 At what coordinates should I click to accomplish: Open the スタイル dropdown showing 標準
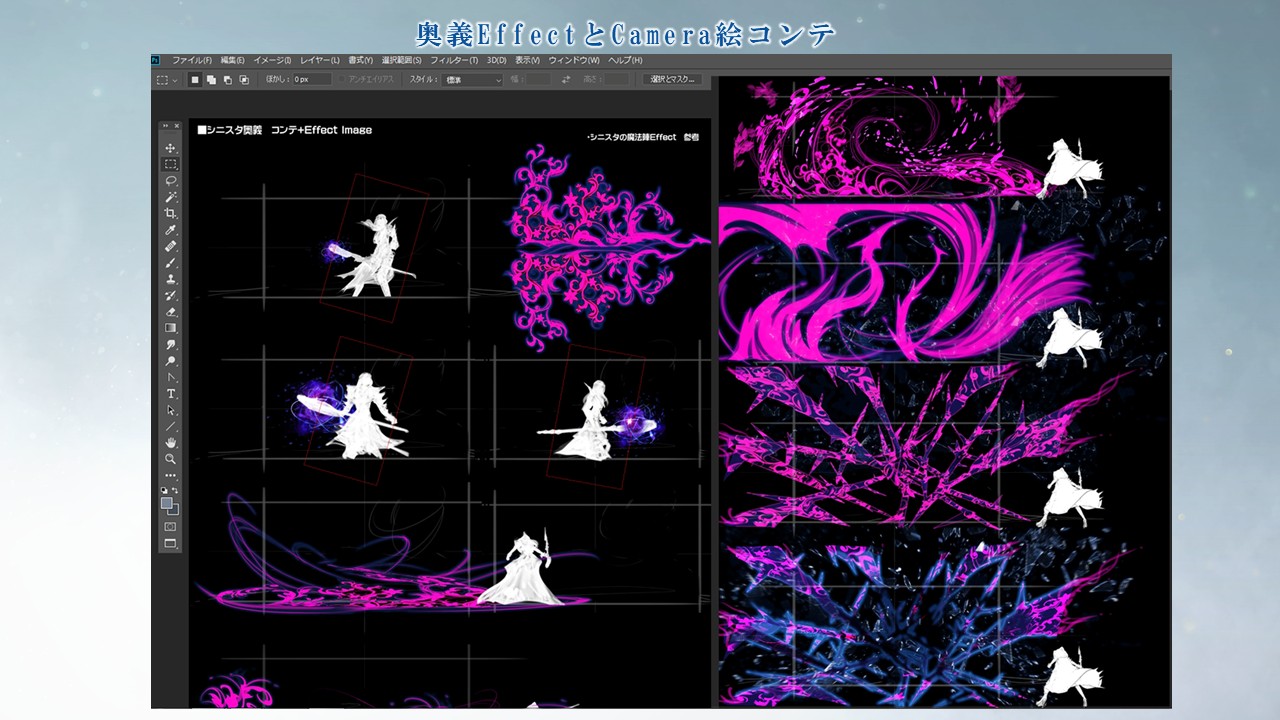click(472, 79)
